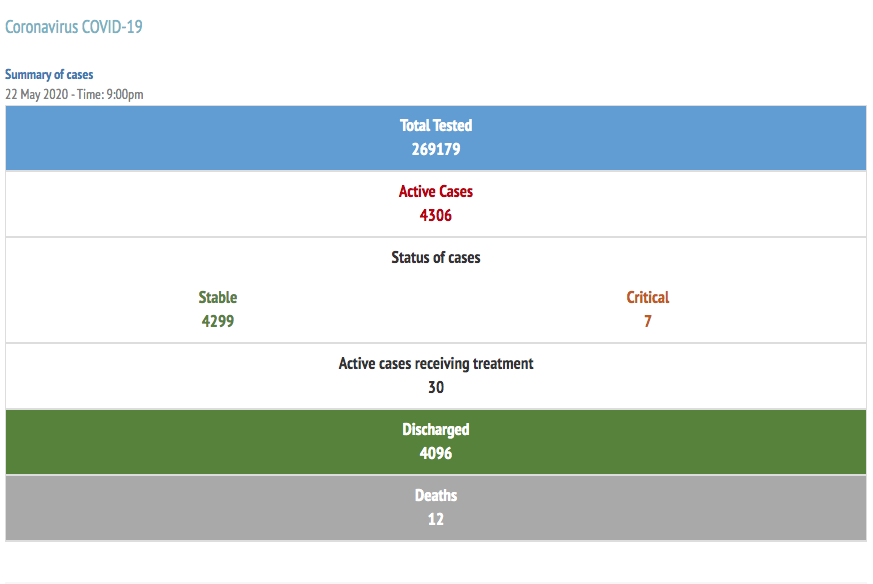
Task: Select the Critical orange label
Action: tap(648, 297)
